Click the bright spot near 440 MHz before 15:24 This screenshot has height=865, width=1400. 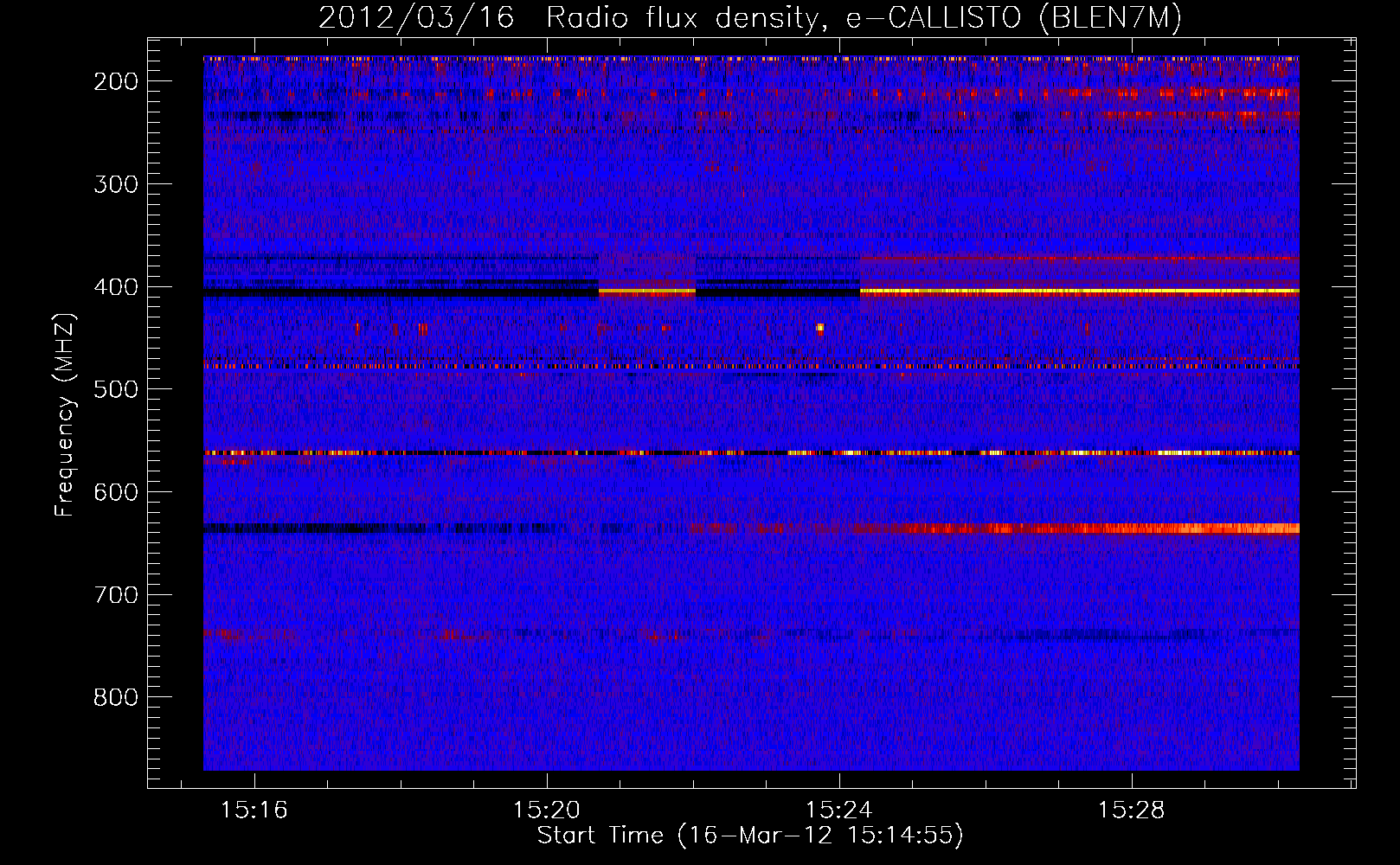(x=819, y=328)
